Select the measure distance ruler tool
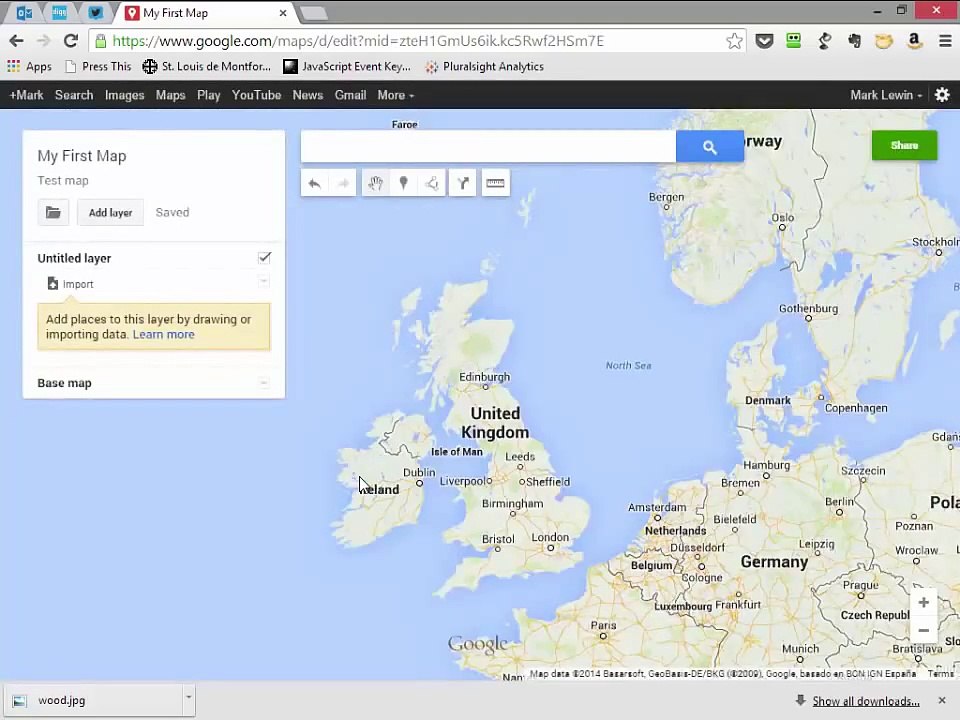The width and height of the screenshot is (960, 720). click(495, 183)
